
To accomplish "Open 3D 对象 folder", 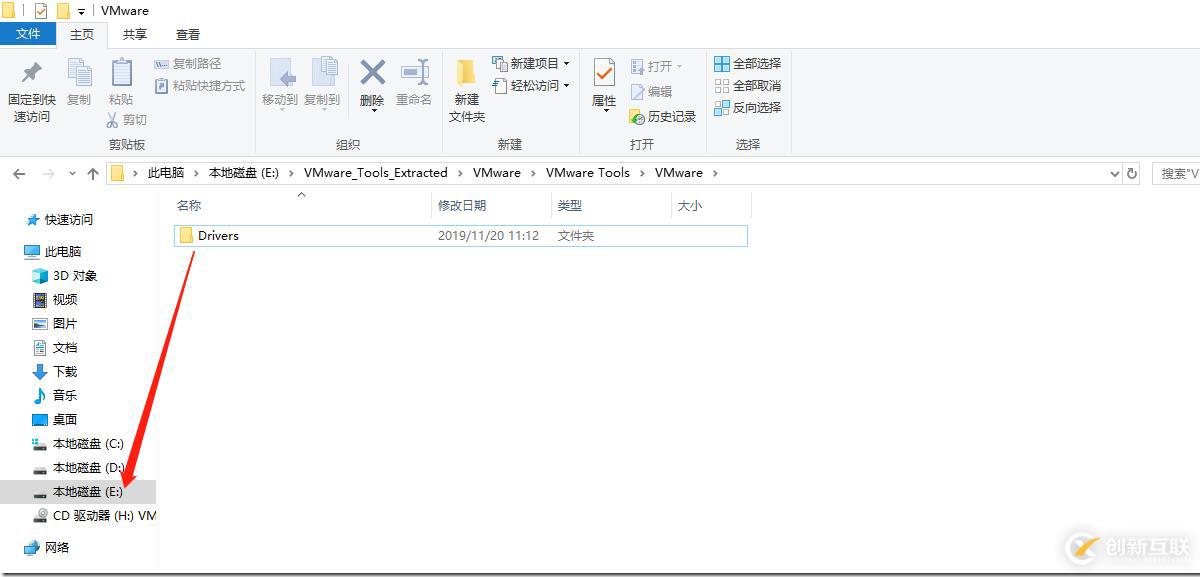I will coord(64,276).
